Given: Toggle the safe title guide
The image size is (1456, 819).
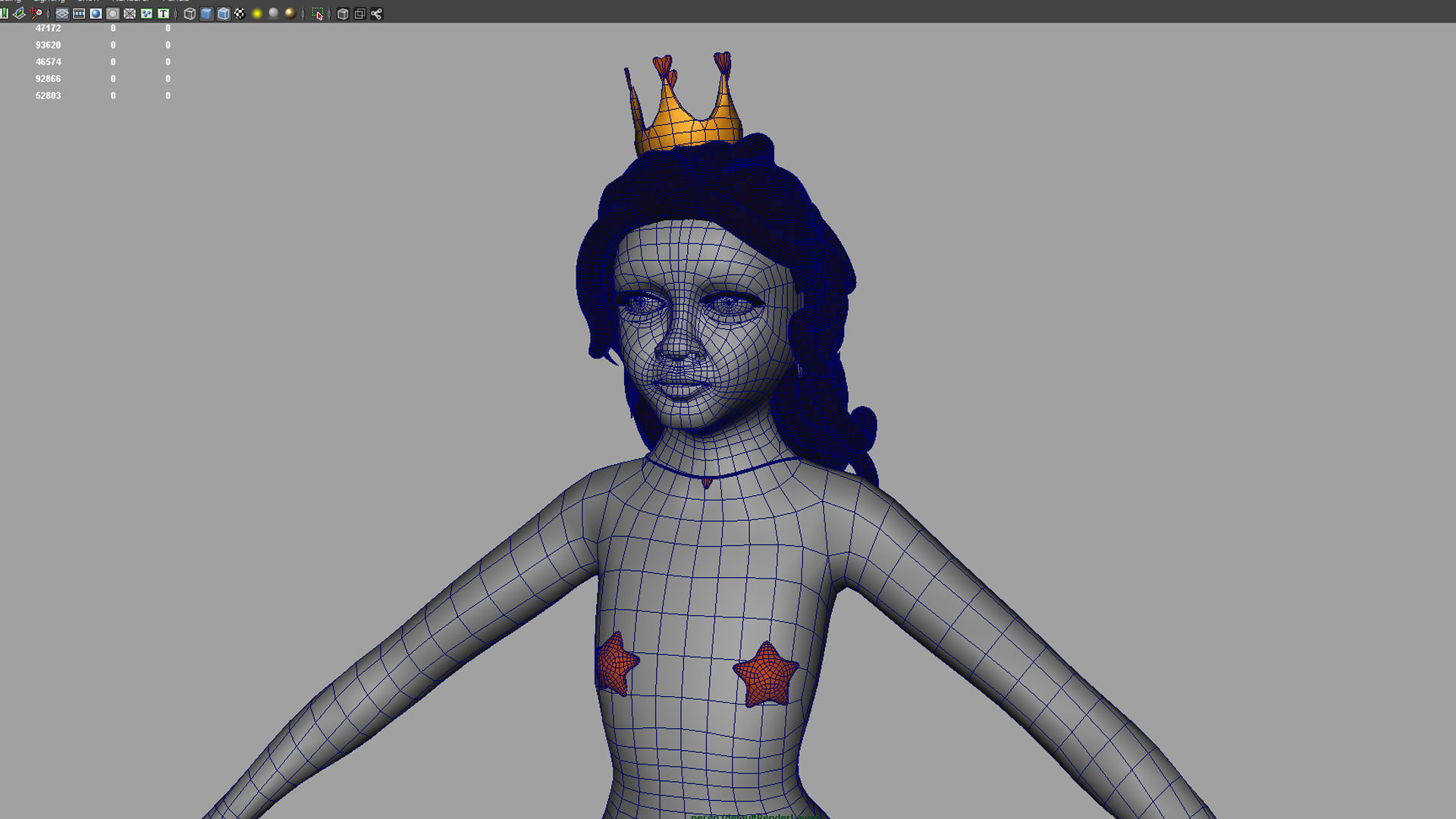Looking at the screenshot, I should [x=163, y=14].
